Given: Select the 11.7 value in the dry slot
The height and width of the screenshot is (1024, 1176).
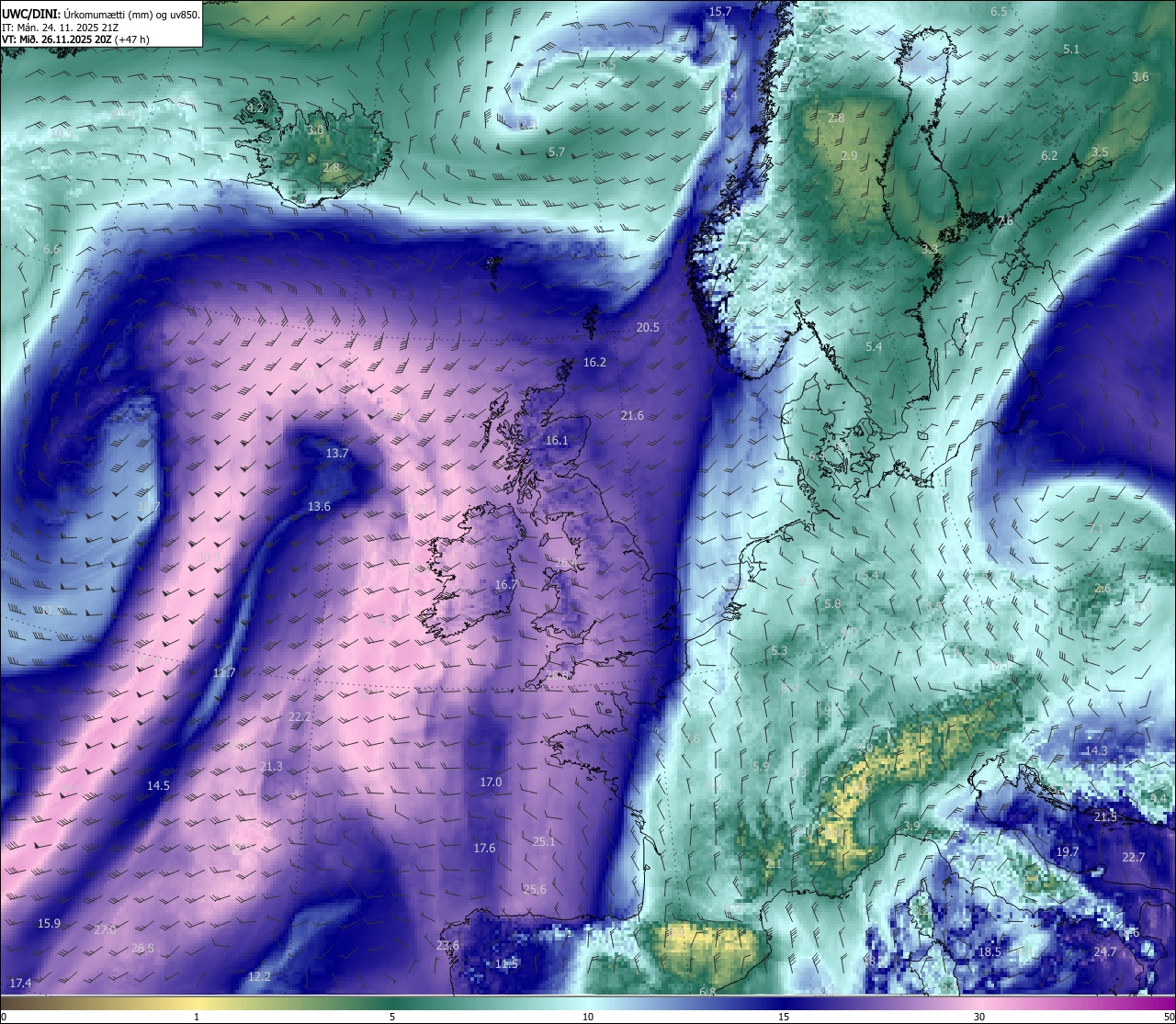Looking at the screenshot, I should tap(224, 673).
